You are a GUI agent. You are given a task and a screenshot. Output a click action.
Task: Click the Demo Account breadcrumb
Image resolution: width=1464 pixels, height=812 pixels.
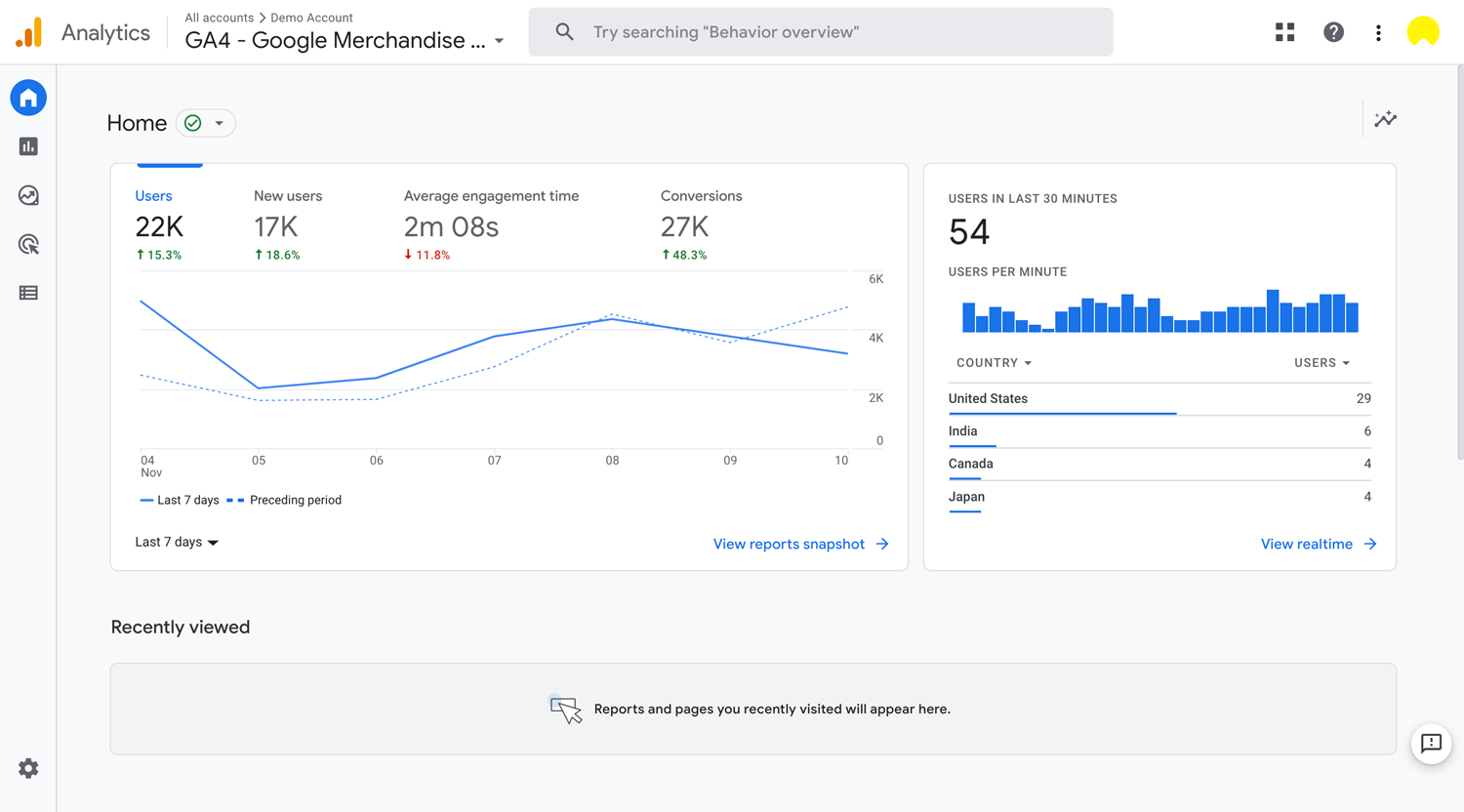[311, 18]
